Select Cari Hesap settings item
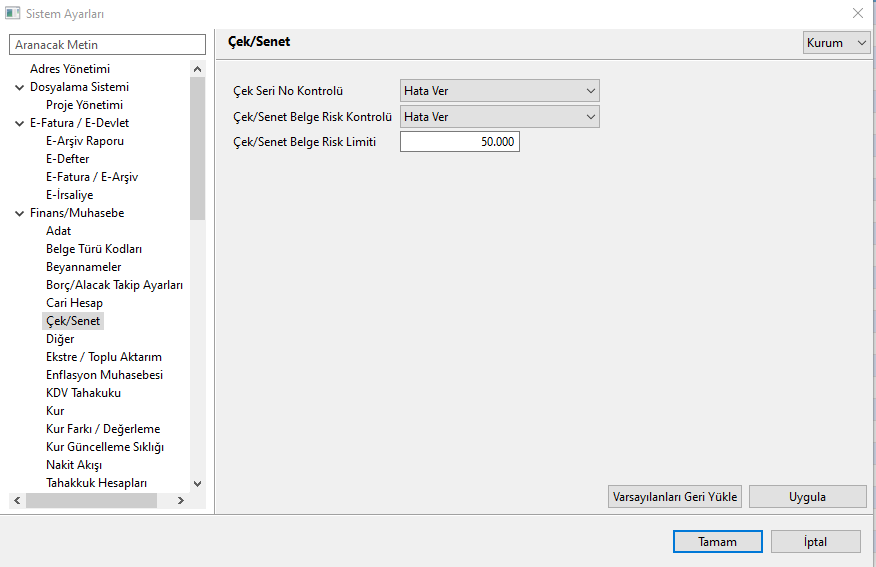This screenshot has width=876, height=567. (x=75, y=303)
